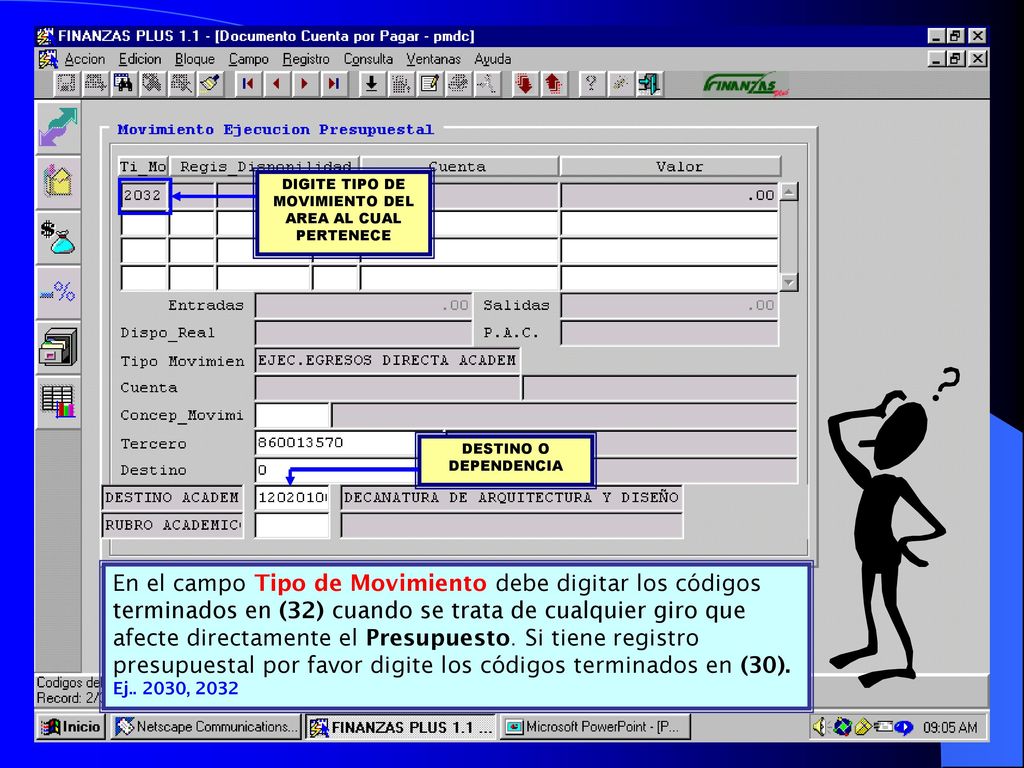
Task: Go to the last record
Action: coord(334,84)
